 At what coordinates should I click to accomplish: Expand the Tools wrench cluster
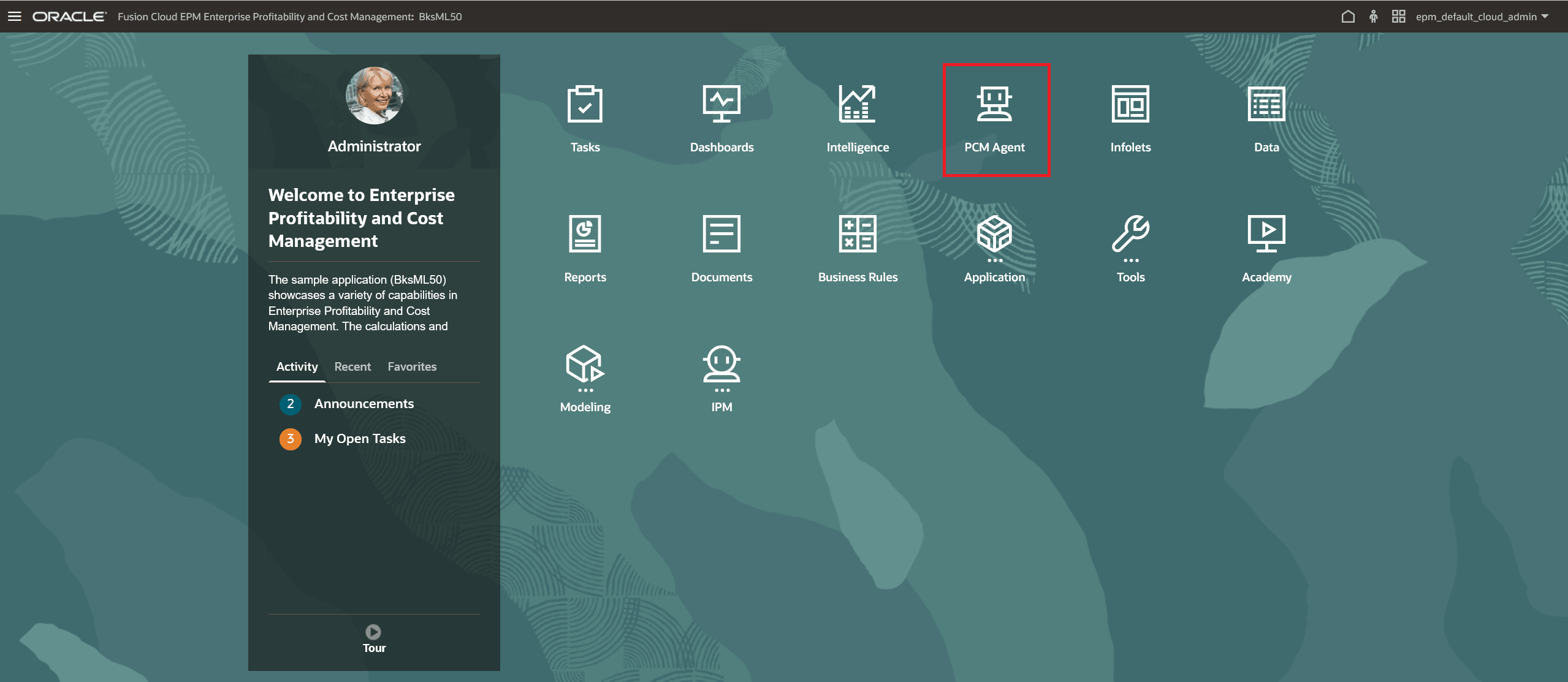click(x=1130, y=234)
